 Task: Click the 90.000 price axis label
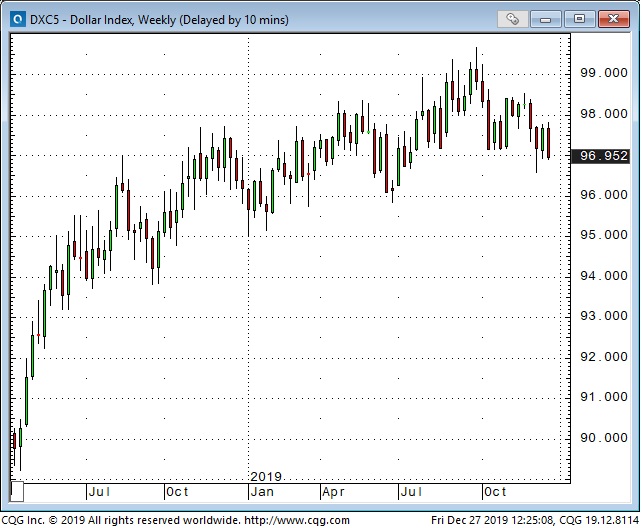604,438
